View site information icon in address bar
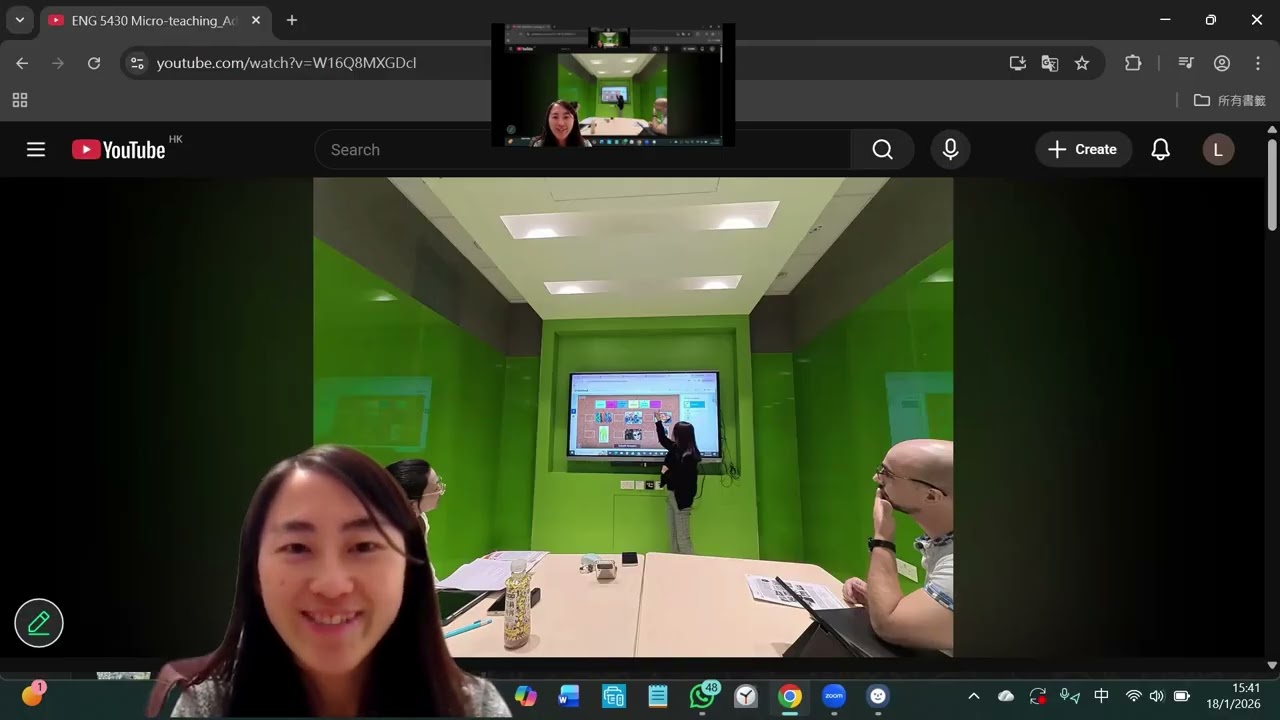This screenshot has height=720, width=1280. click(137, 63)
